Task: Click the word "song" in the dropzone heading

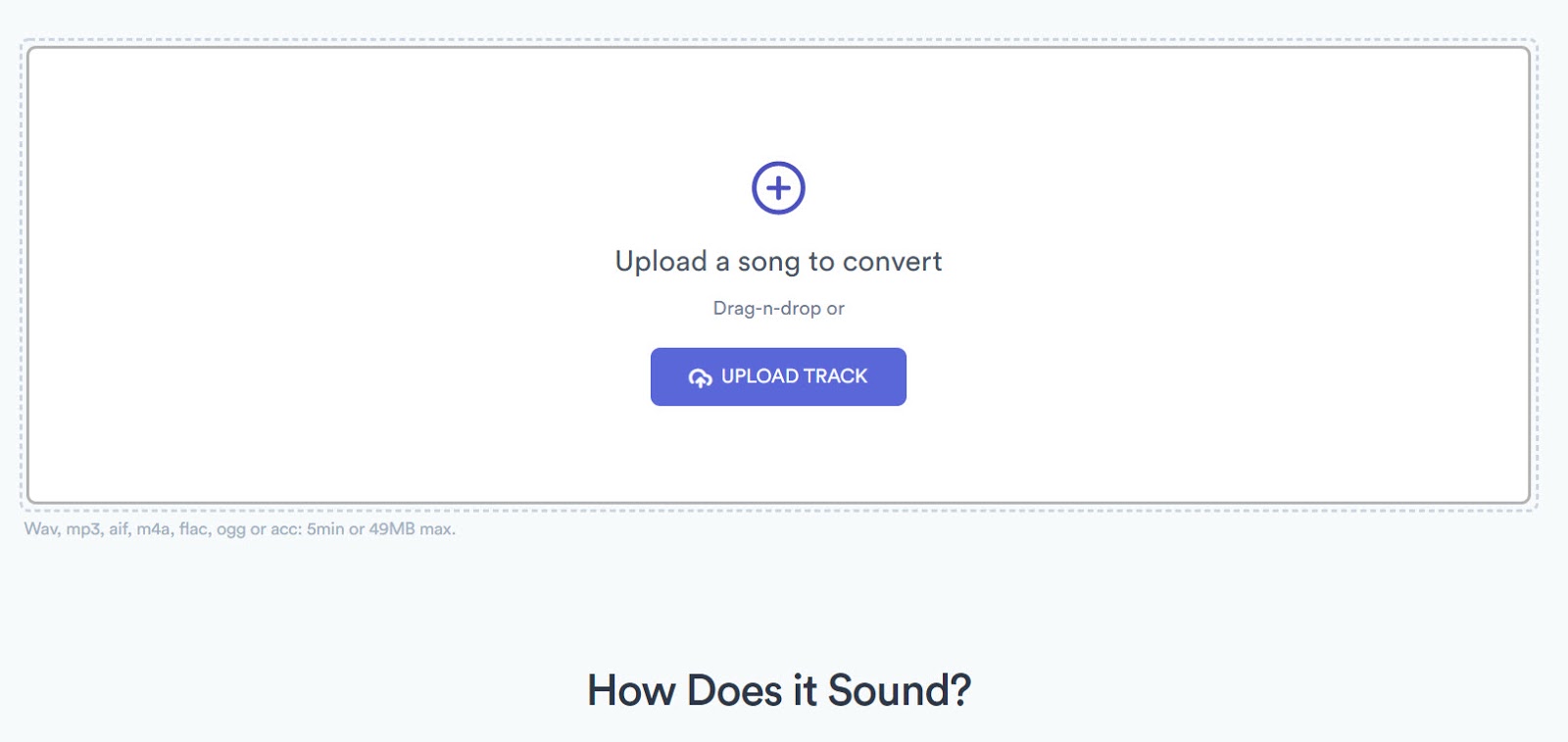Action: [x=768, y=262]
